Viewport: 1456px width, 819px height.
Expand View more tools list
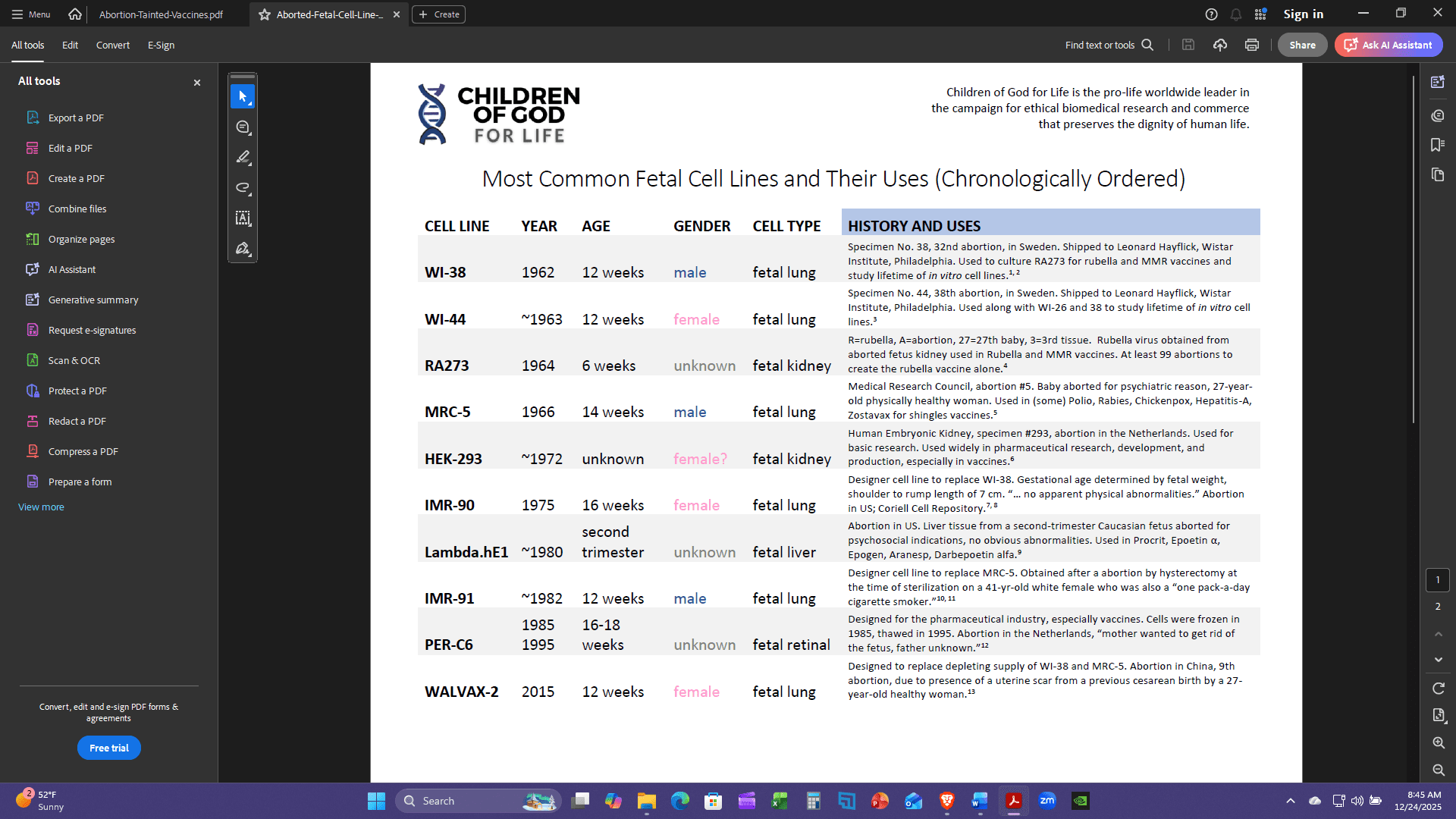point(41,507)
